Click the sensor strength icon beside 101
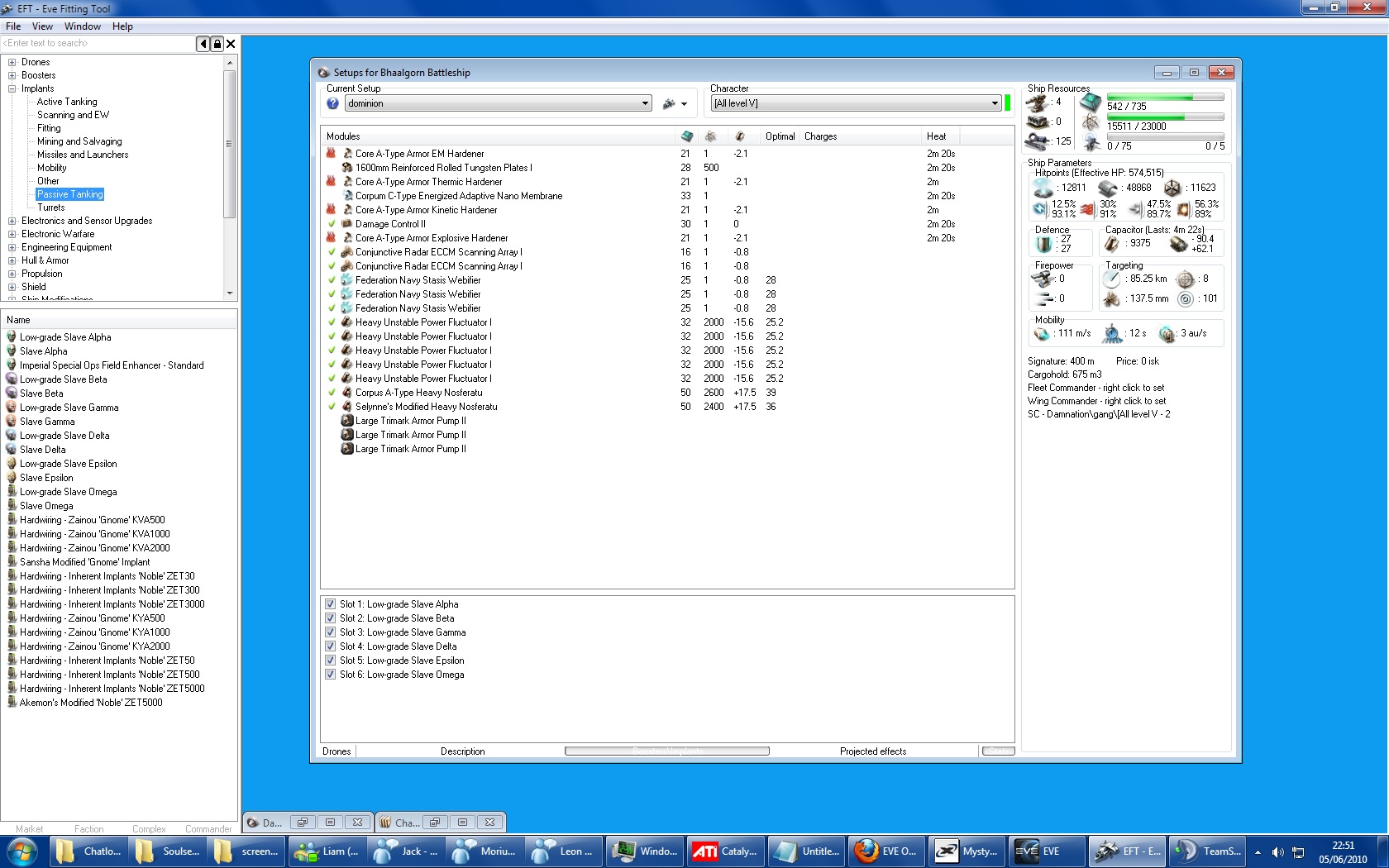 [1186, 299]
